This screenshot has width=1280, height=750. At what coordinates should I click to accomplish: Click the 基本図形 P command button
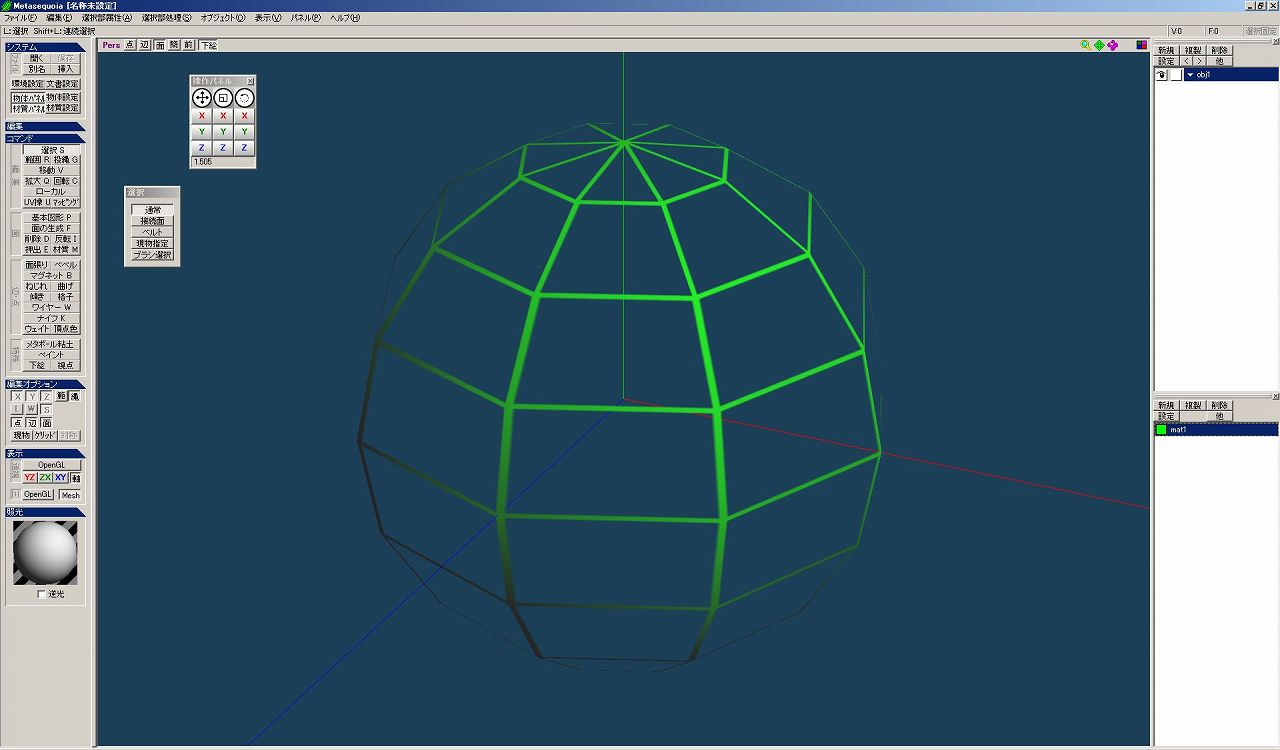[52, 217]
